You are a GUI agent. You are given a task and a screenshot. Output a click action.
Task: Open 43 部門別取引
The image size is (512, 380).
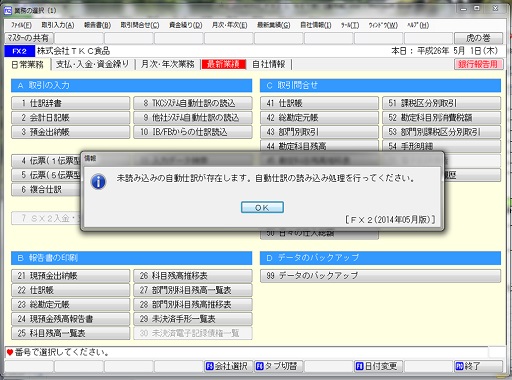[x=319, y=132]
